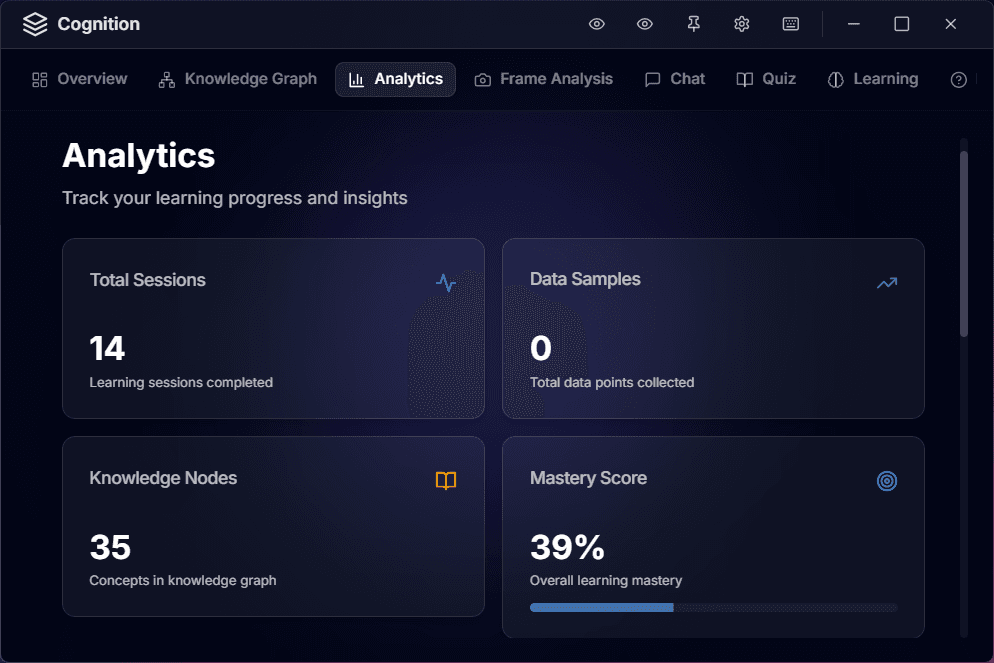Click the vertical scrollbar thumb

tap(964, 243)
